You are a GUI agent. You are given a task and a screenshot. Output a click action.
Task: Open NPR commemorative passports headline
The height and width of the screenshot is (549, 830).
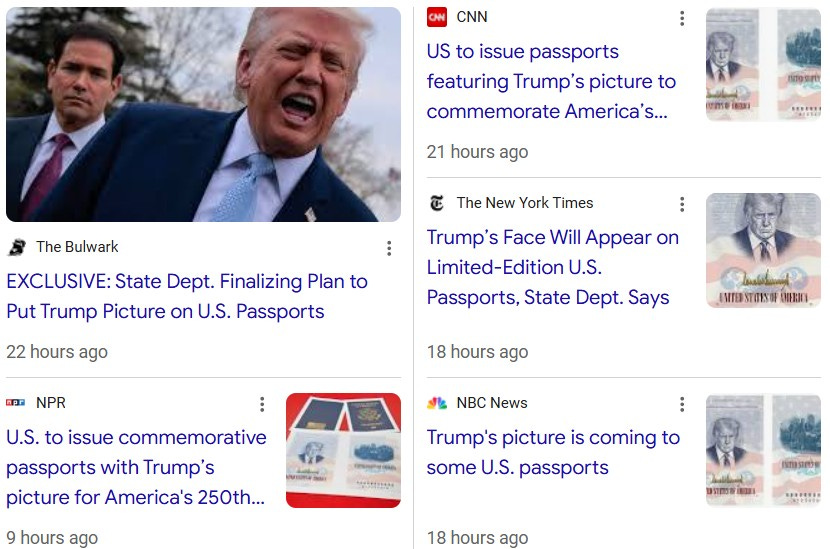(136, 467)
